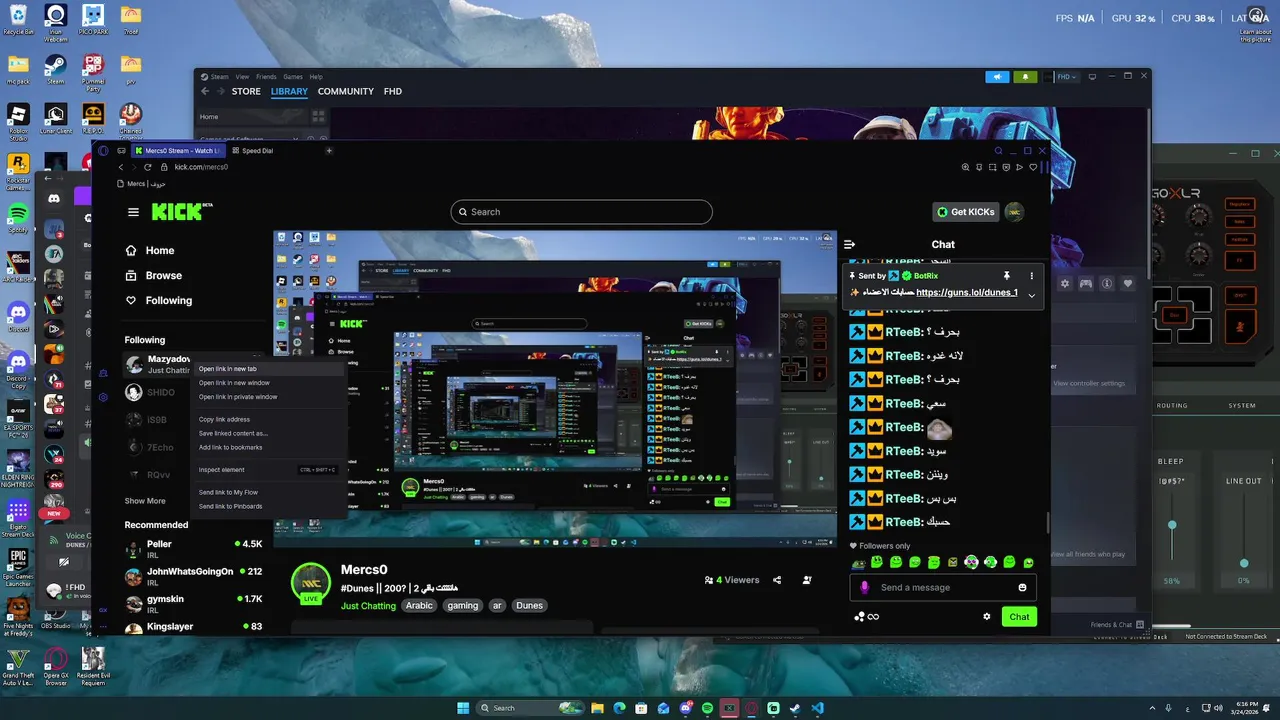Click Steam green notifications bell
This screenshot has width=1280, height=720.
pyautogui.click(x=1024, y=77)
